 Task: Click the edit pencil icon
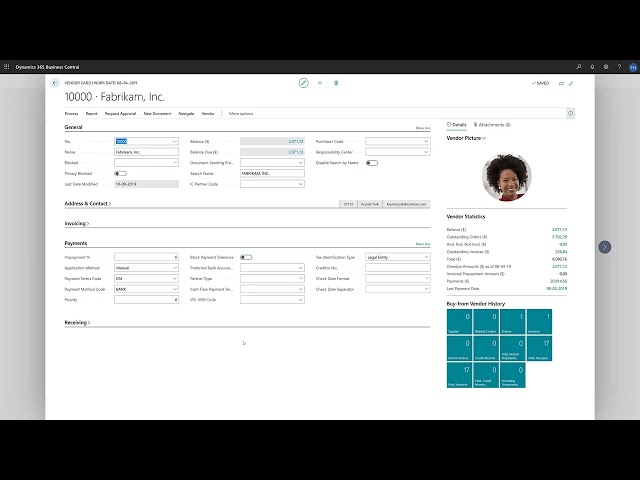click(304, 83)
